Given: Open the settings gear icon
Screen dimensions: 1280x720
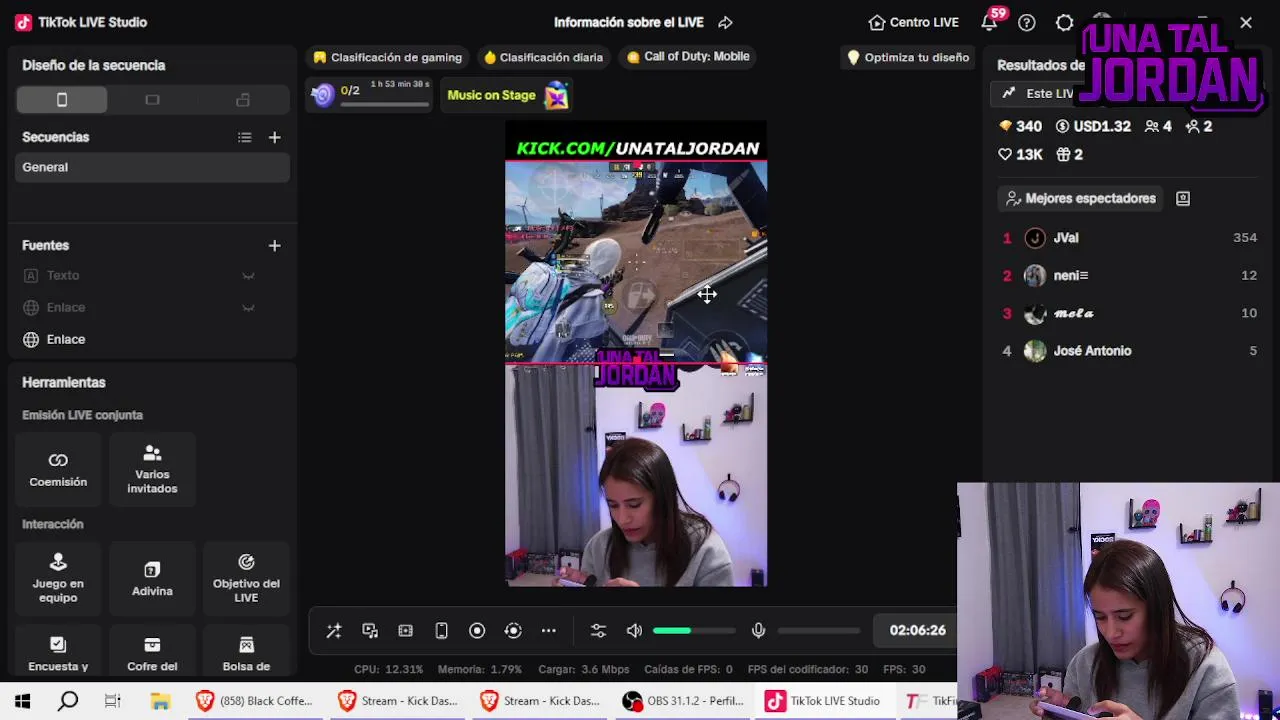Looking at the screenshot, I should tap(1064, 22).
